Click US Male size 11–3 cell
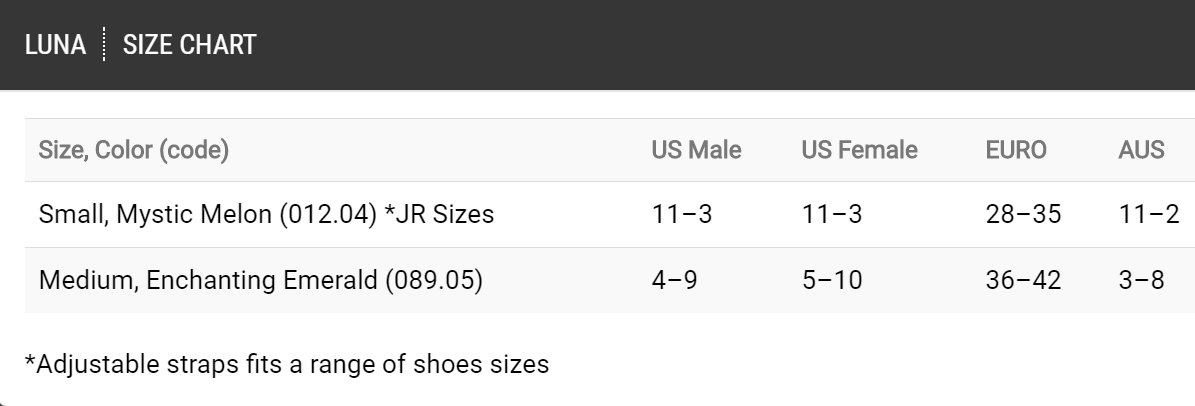The image size is (1195, 406). pyautogui.click(x=682, y=214)
